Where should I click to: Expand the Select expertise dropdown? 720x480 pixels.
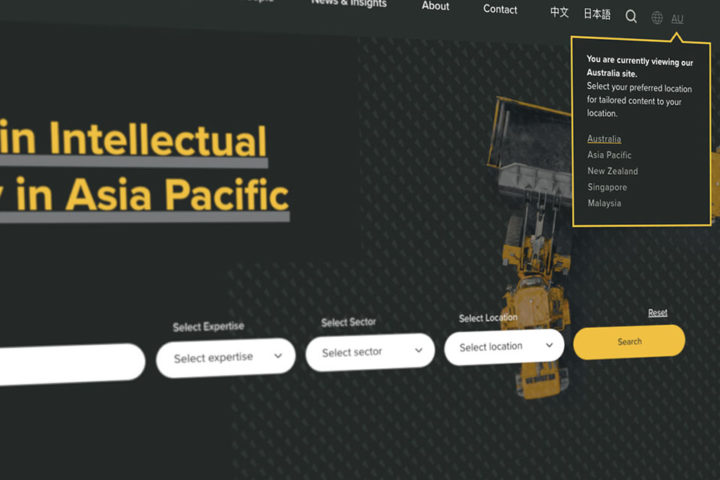coord(225,357)
